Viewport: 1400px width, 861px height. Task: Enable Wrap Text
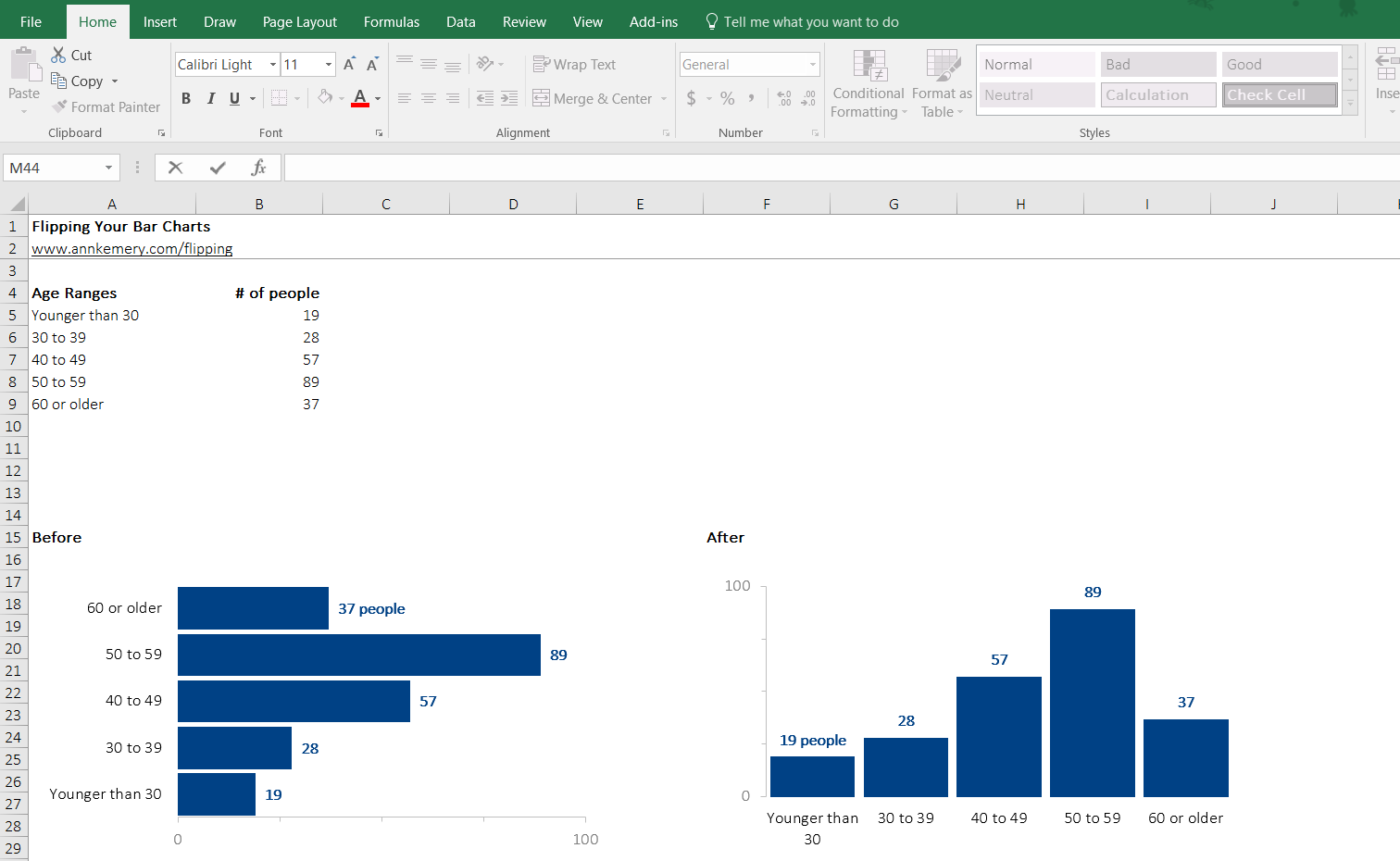[574, 64]
